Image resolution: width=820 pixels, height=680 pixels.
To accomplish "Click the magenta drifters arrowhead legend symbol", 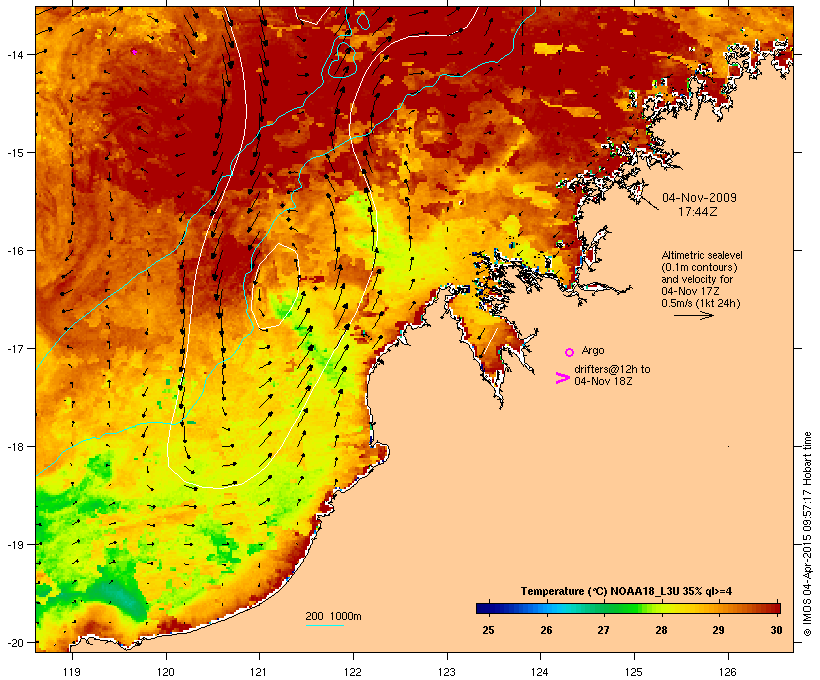I will coord(562,378).
